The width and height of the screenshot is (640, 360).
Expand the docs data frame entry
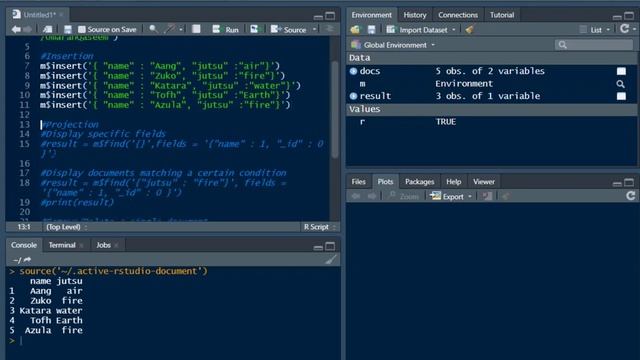353,71
